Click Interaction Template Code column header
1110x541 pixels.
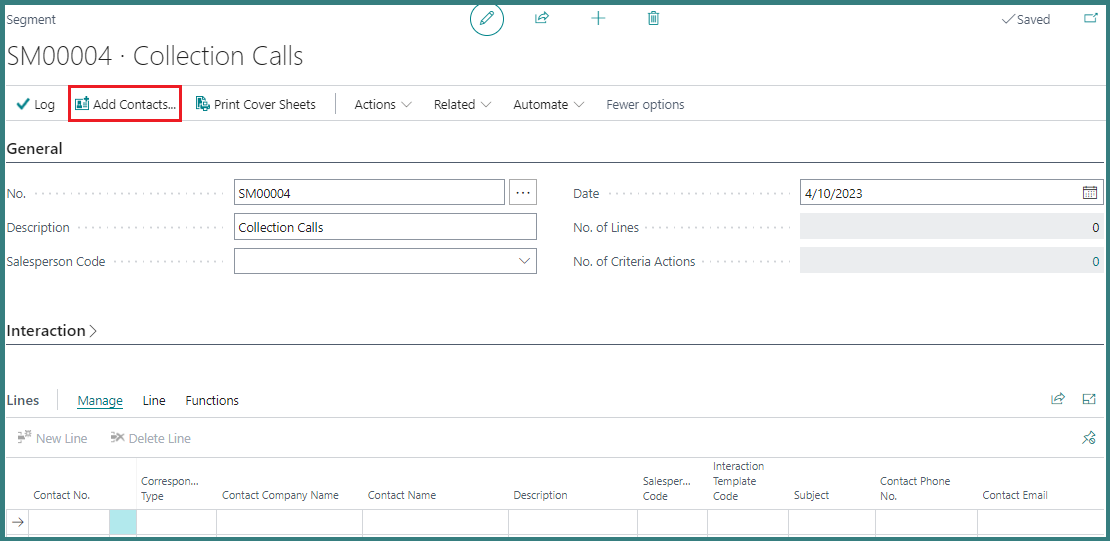pos(738,481)
